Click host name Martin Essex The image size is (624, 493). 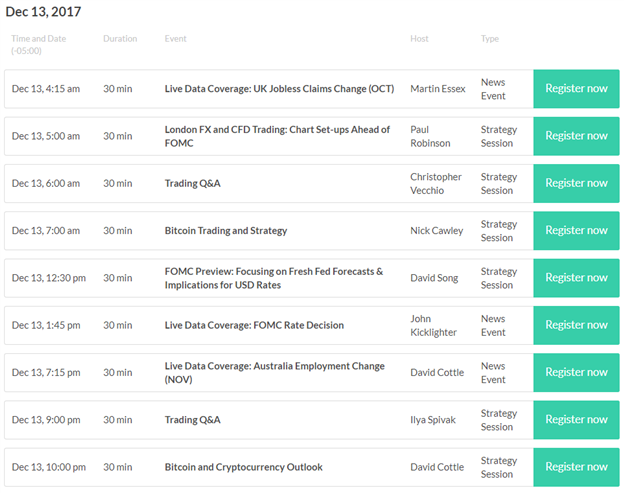coord(438,89)
